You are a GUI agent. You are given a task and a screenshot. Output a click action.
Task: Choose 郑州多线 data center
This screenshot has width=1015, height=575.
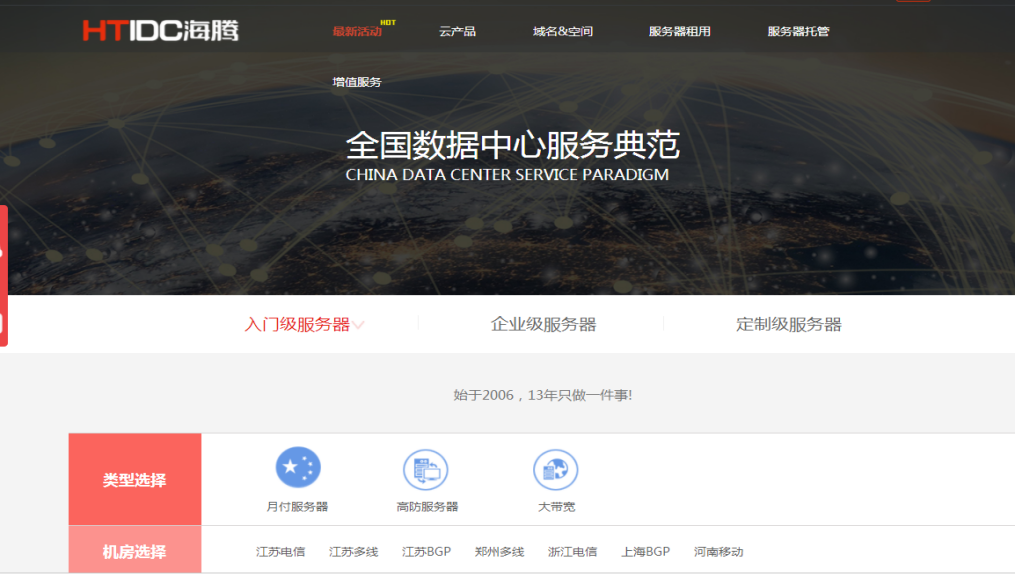tap(500, 552)
